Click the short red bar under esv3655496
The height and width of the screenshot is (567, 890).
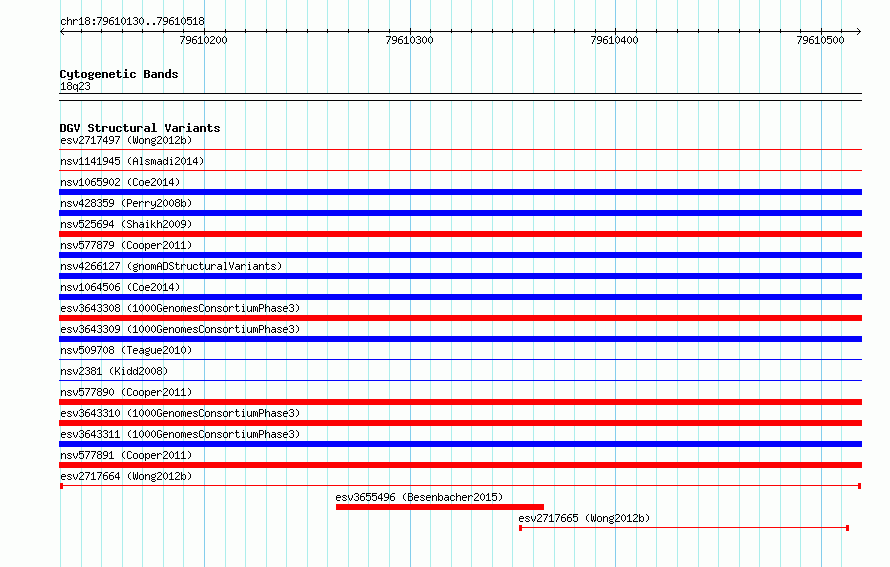pyautogui.click(x=440, y=507)
